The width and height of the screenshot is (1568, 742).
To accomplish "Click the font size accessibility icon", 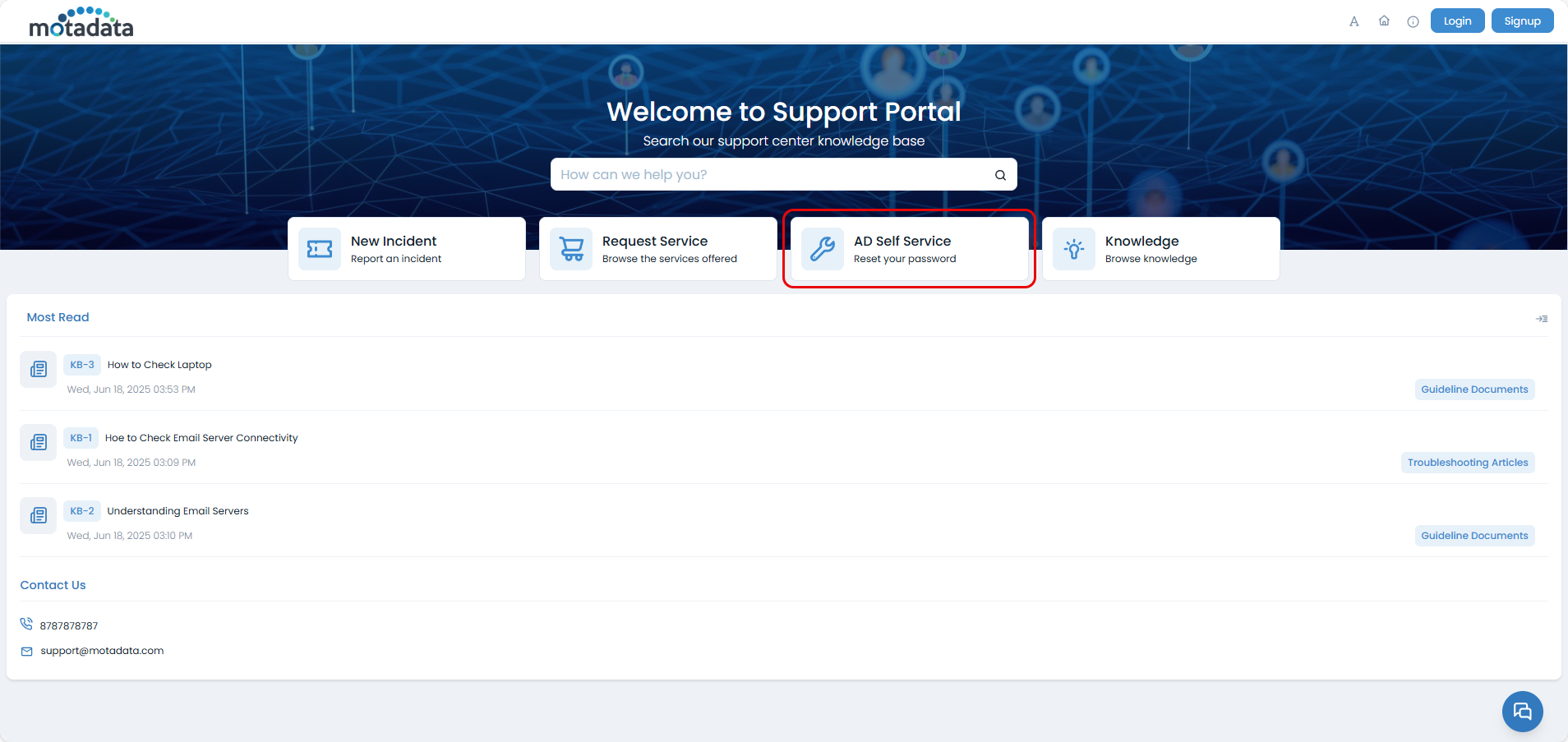I will (1354, 21).
